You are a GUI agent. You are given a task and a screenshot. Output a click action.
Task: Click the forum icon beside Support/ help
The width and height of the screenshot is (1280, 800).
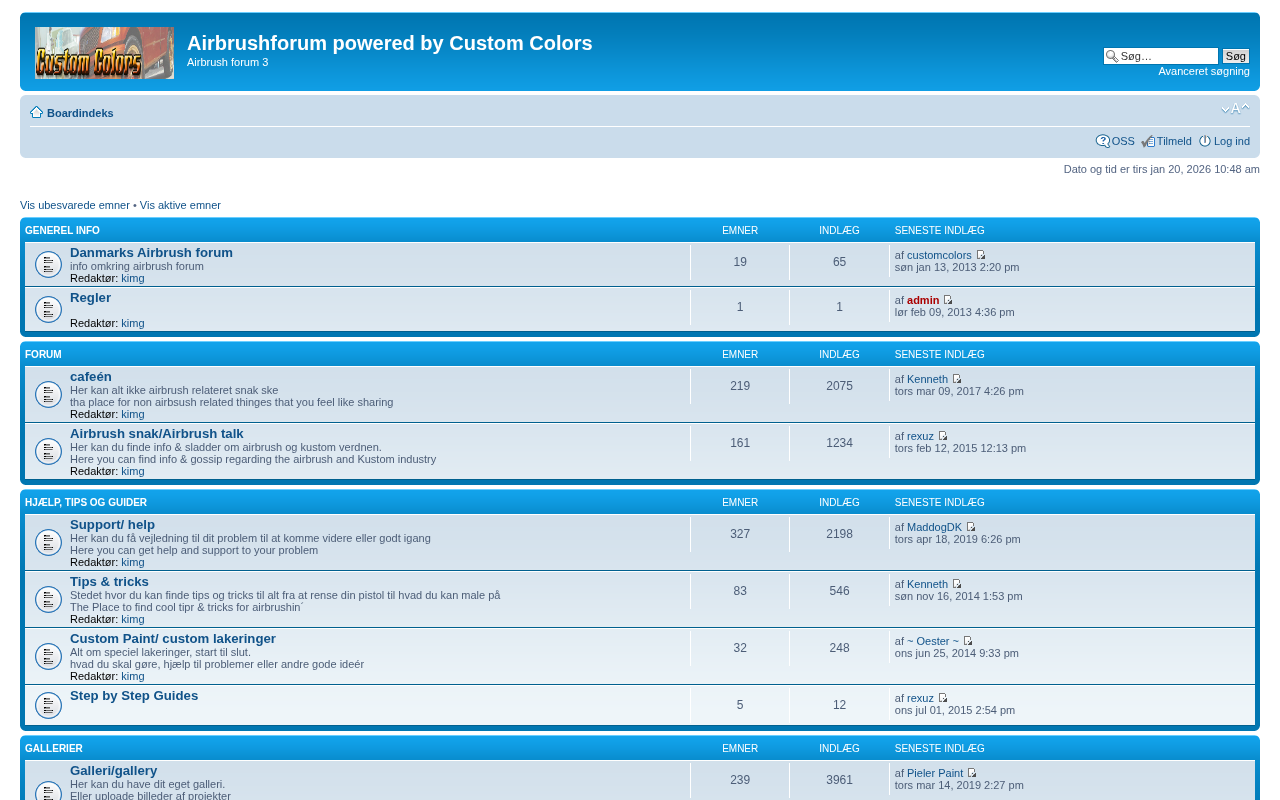point(49,543)
